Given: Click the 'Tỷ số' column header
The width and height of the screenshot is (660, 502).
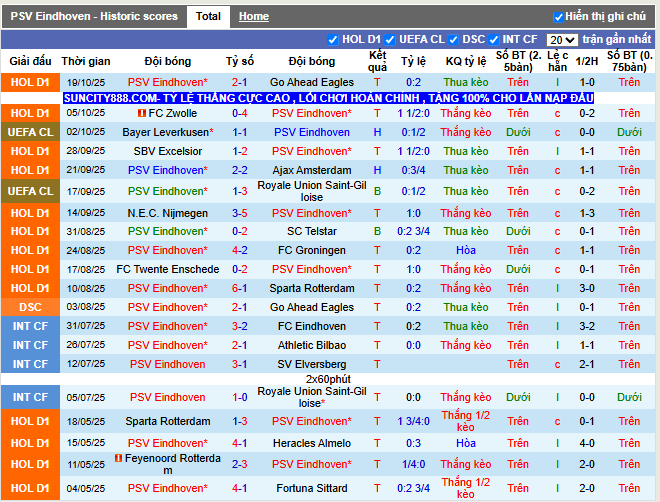Looking at the screenshot, I should 240,61.
